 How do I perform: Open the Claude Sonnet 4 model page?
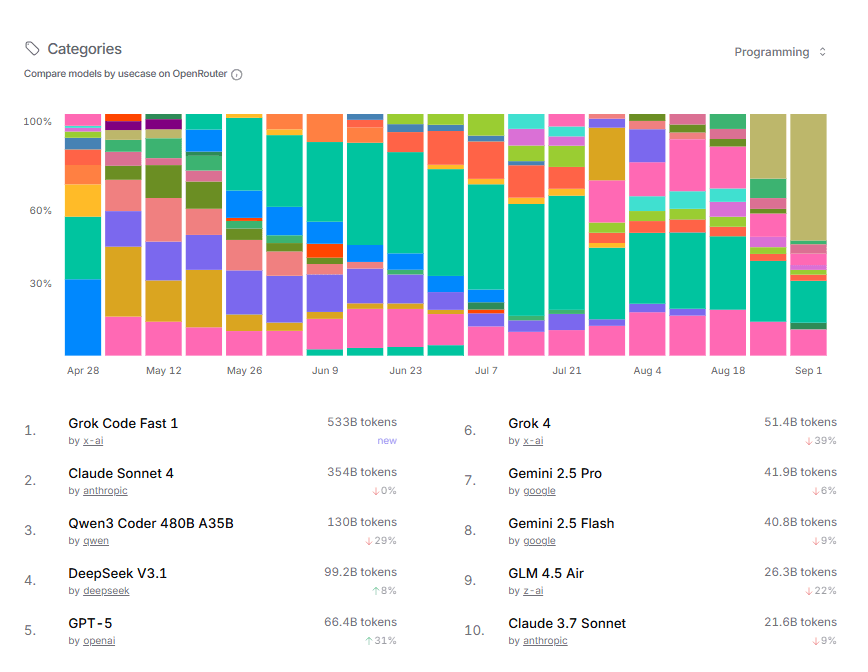coord(121,473)
